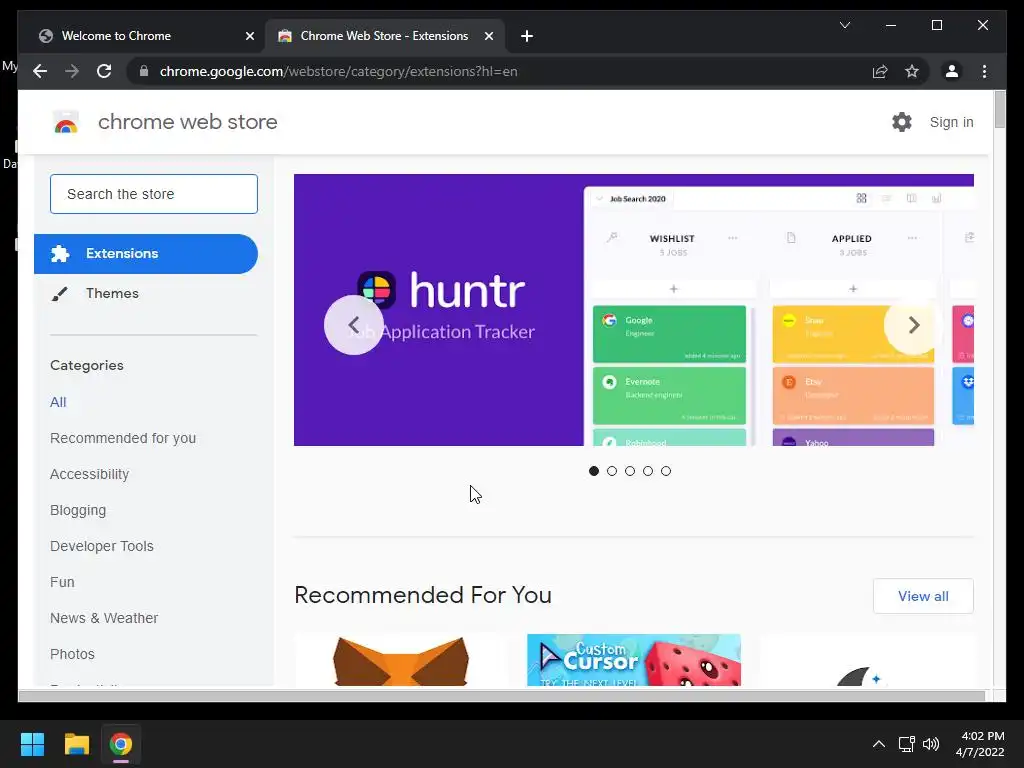Click the horizontal scrollbar at page bottom
Image resolution: width=1024 pixels, height=768 pixels.
(x=501, y=696)
